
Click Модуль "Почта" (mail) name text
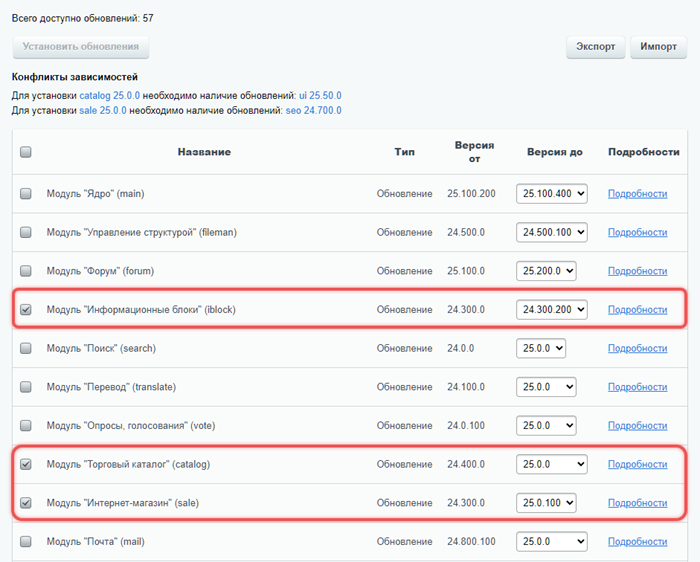pos(96,541)
